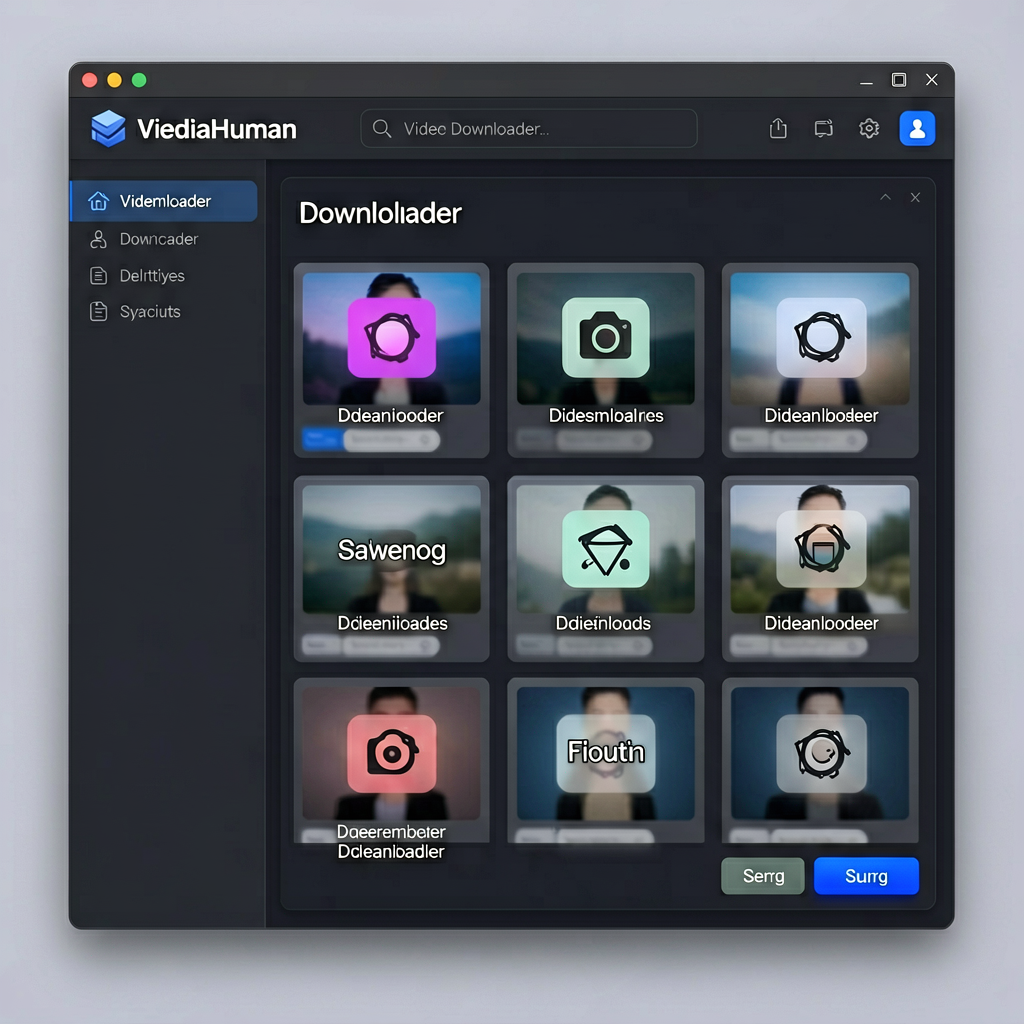This screenshot has width=1024, height=1024.
Task: Click the Didesmloalres card label
Action: [x=606, y=415]
